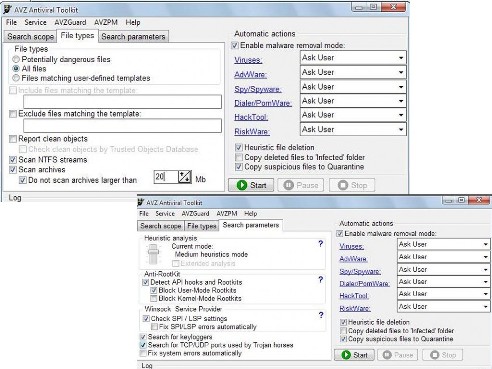Click Viruses link in top window
Screen dimensions: 492x369
pyautogui.click(x=248, y=60)
